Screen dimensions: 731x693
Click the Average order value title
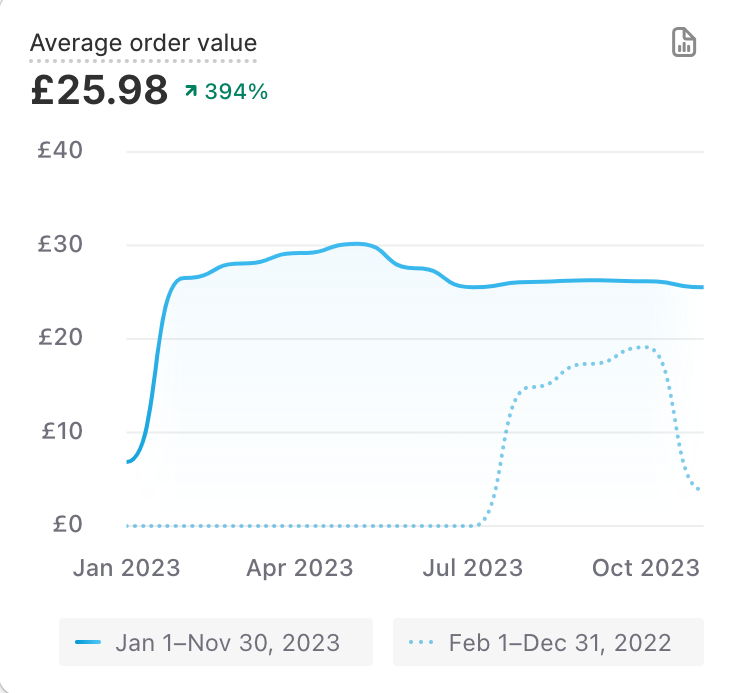[x=143, y=43]
